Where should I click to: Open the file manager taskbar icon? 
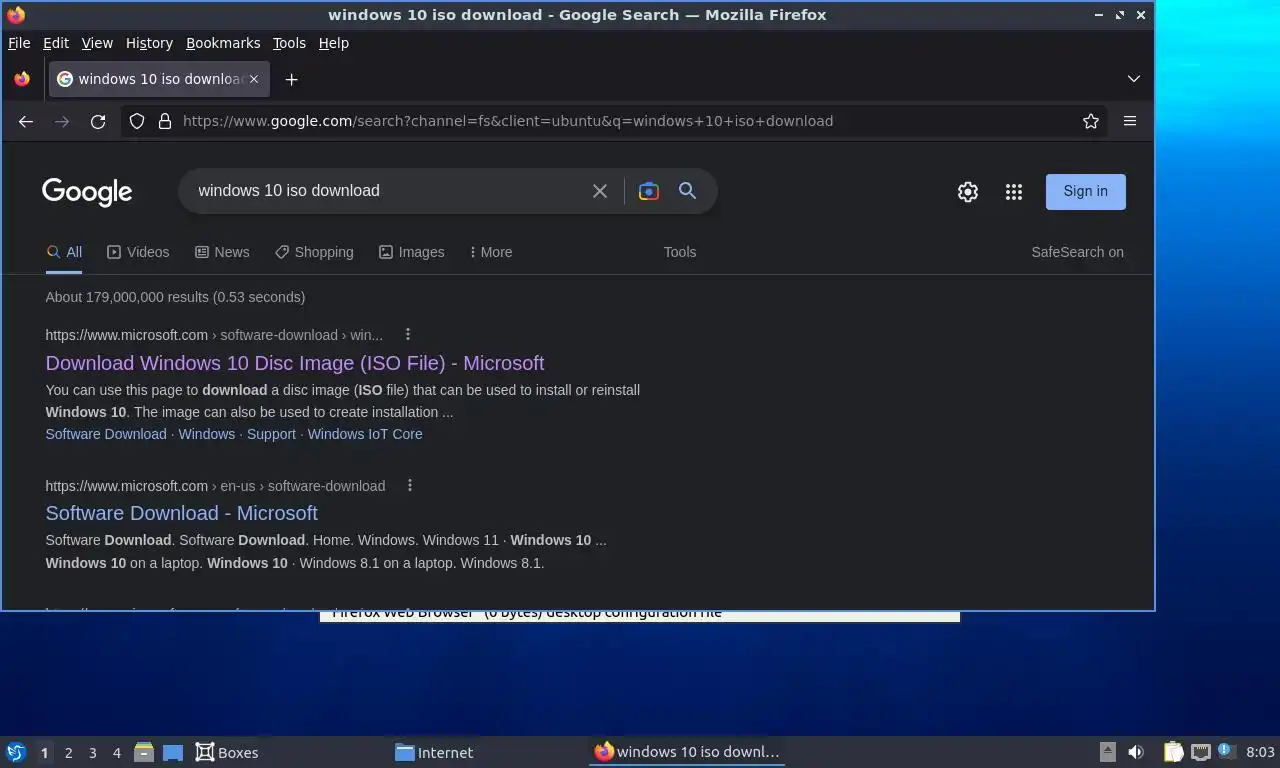click(144, 752)
